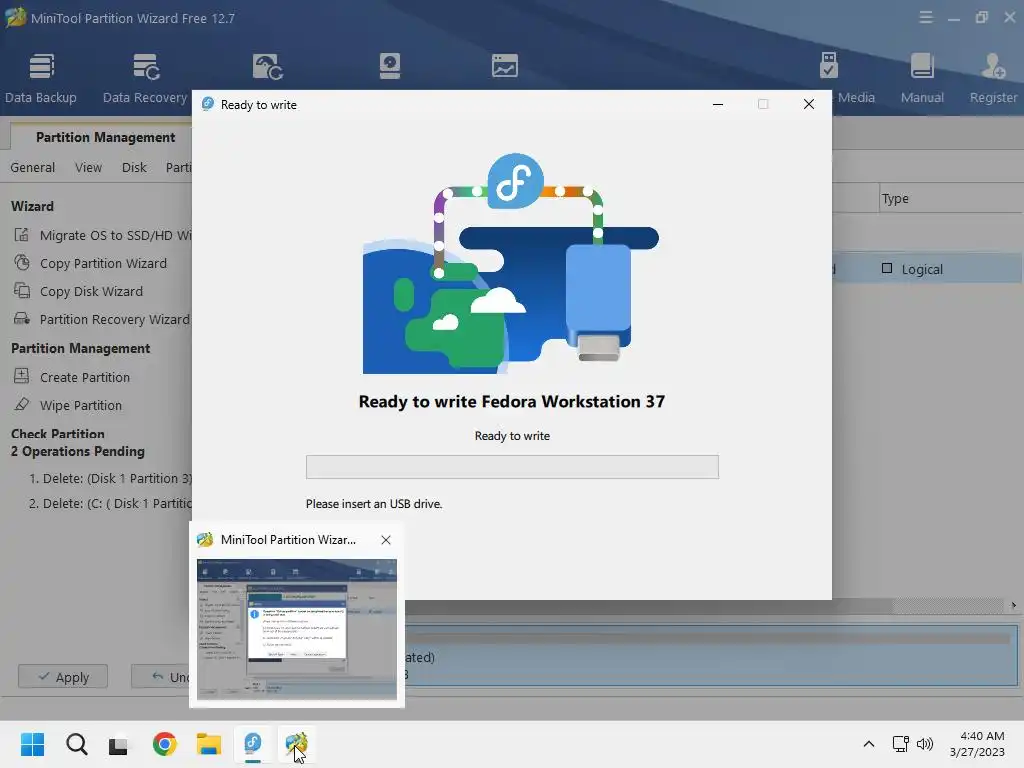Image resolution: width=1024 pixels, height=768 pixels.
Task: Select pending operation Delete Disk 1 Partition 3
Action: (110, 479)
